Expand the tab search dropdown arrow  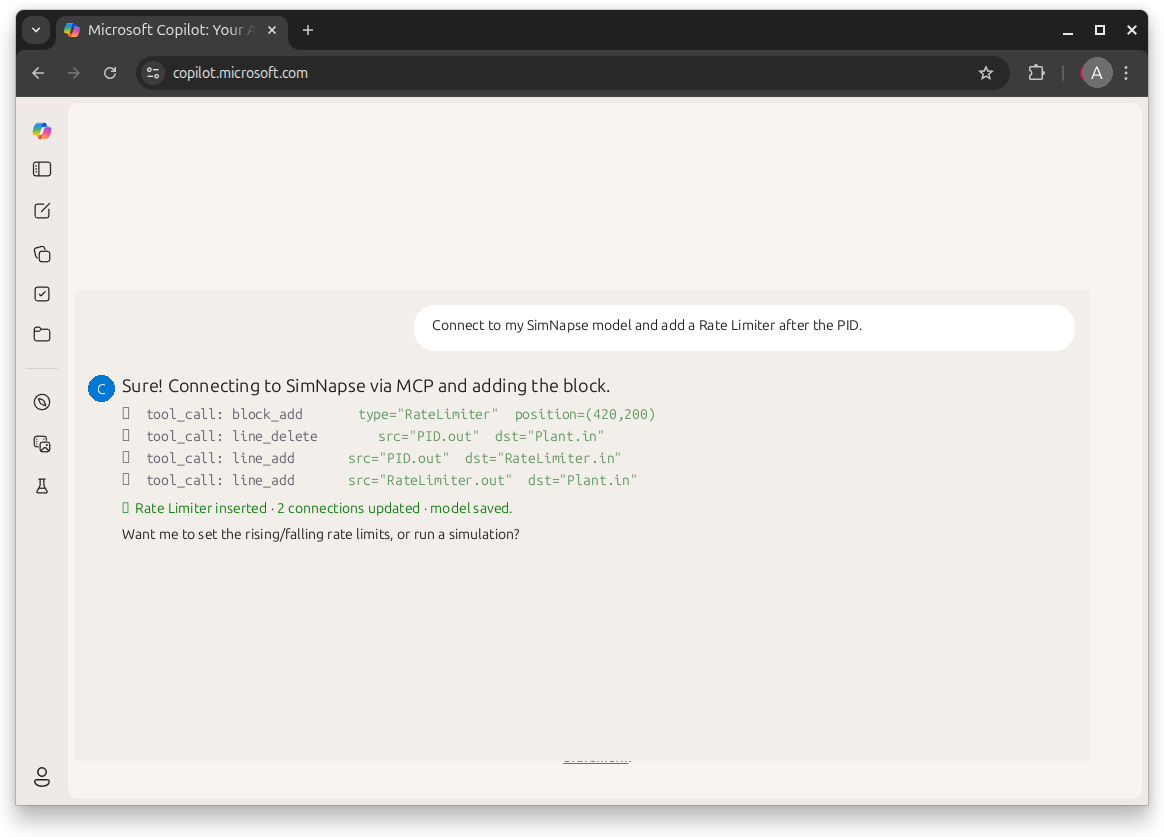36,30
